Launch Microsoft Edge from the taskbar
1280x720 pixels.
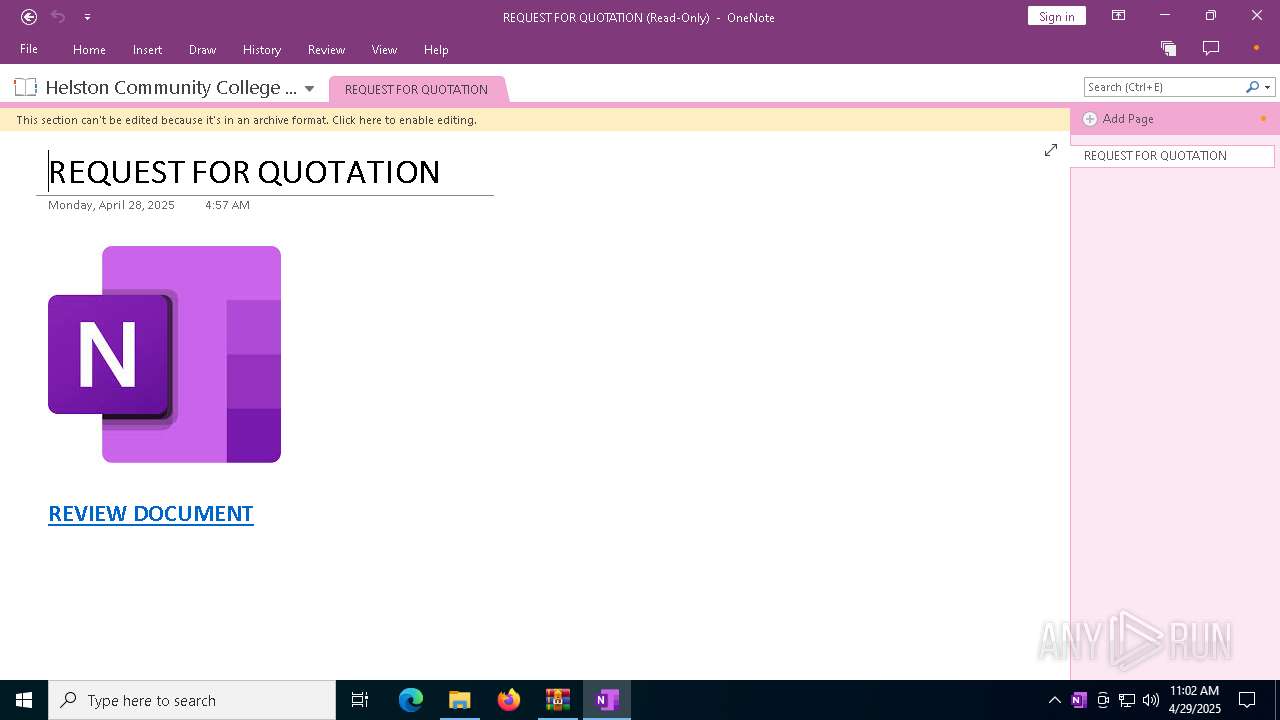point(411,700)
